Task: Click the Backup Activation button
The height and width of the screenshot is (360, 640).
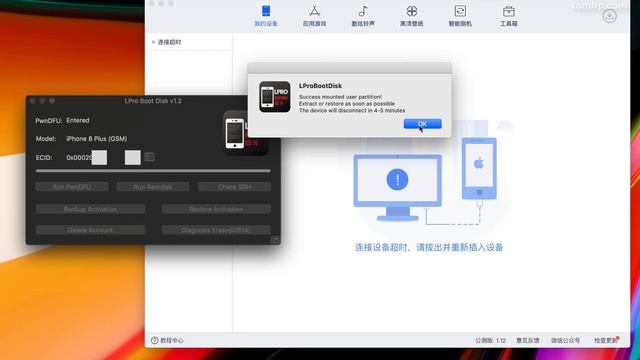Action: tap(90, 209)
